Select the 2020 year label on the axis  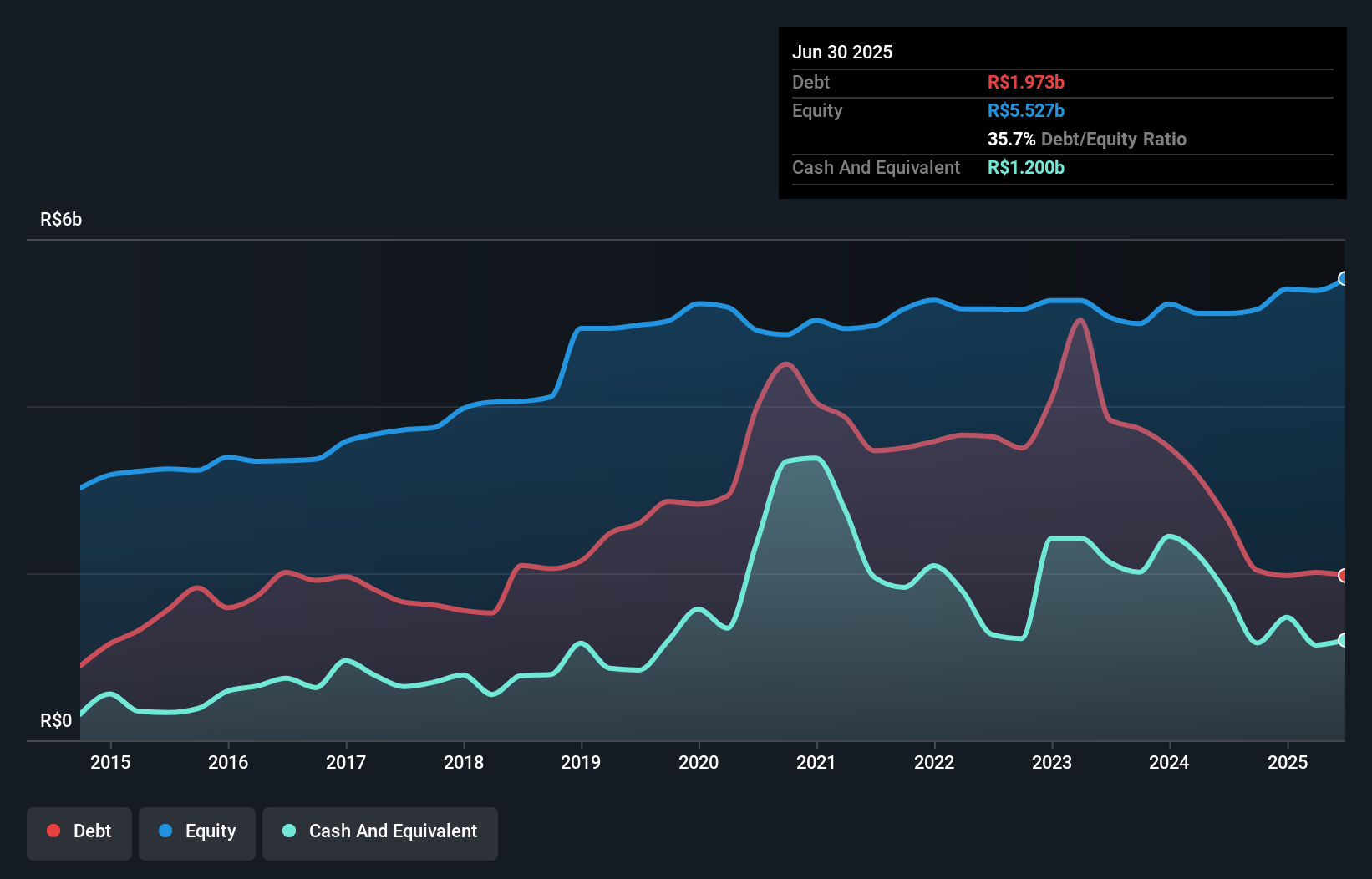(x=699, y=762)
